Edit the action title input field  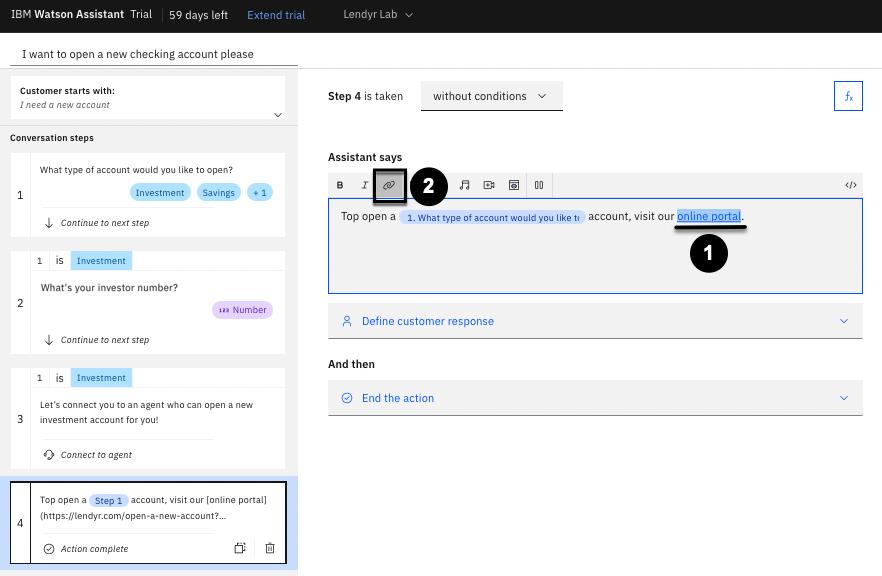coord(154,54)
